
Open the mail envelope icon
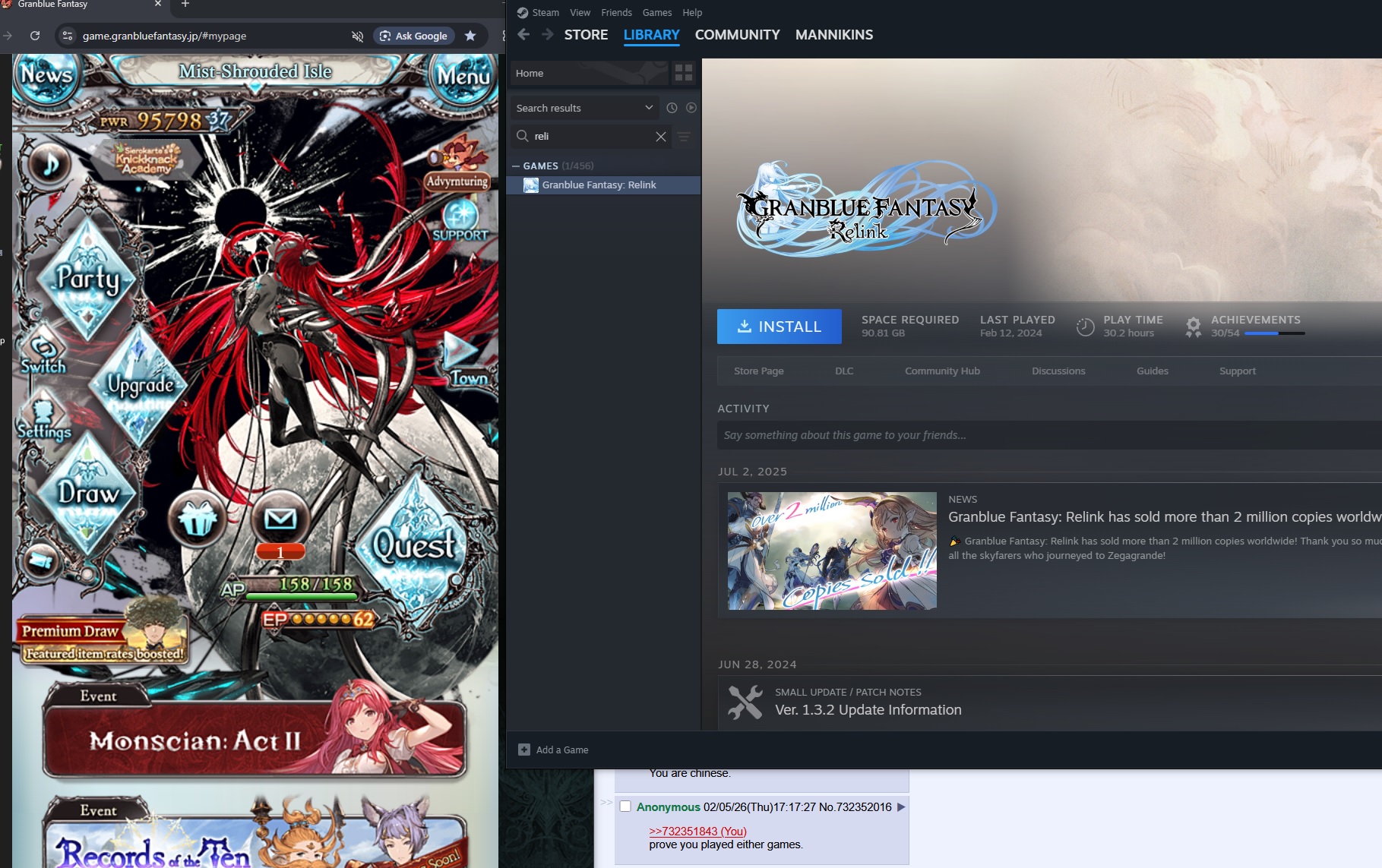coord(280,519)
